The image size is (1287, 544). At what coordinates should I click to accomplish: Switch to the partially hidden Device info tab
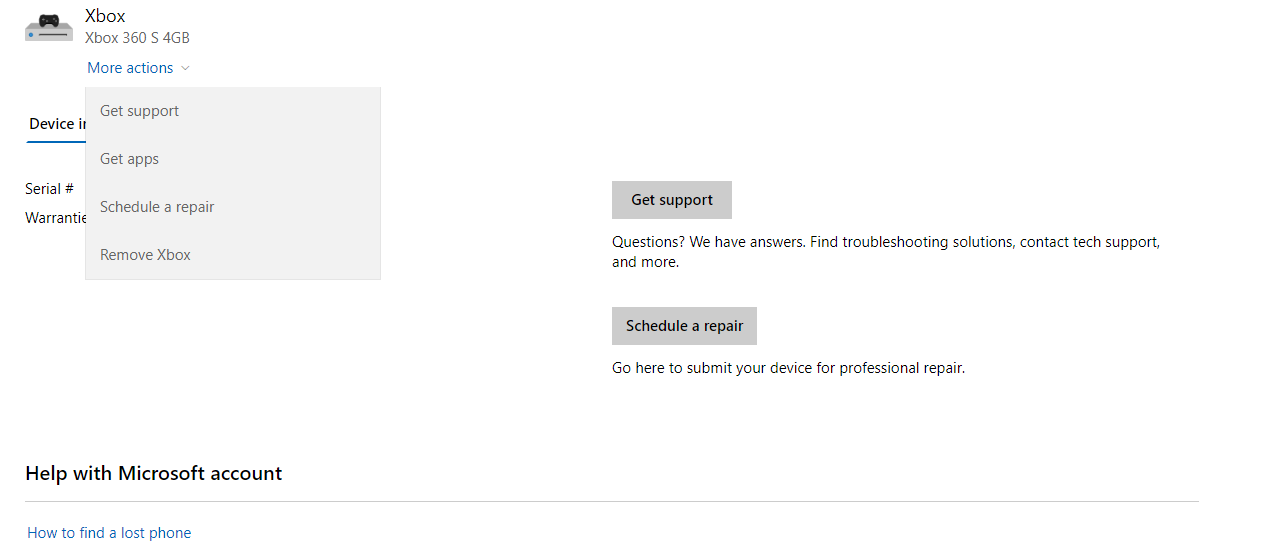tap(57, 124)
